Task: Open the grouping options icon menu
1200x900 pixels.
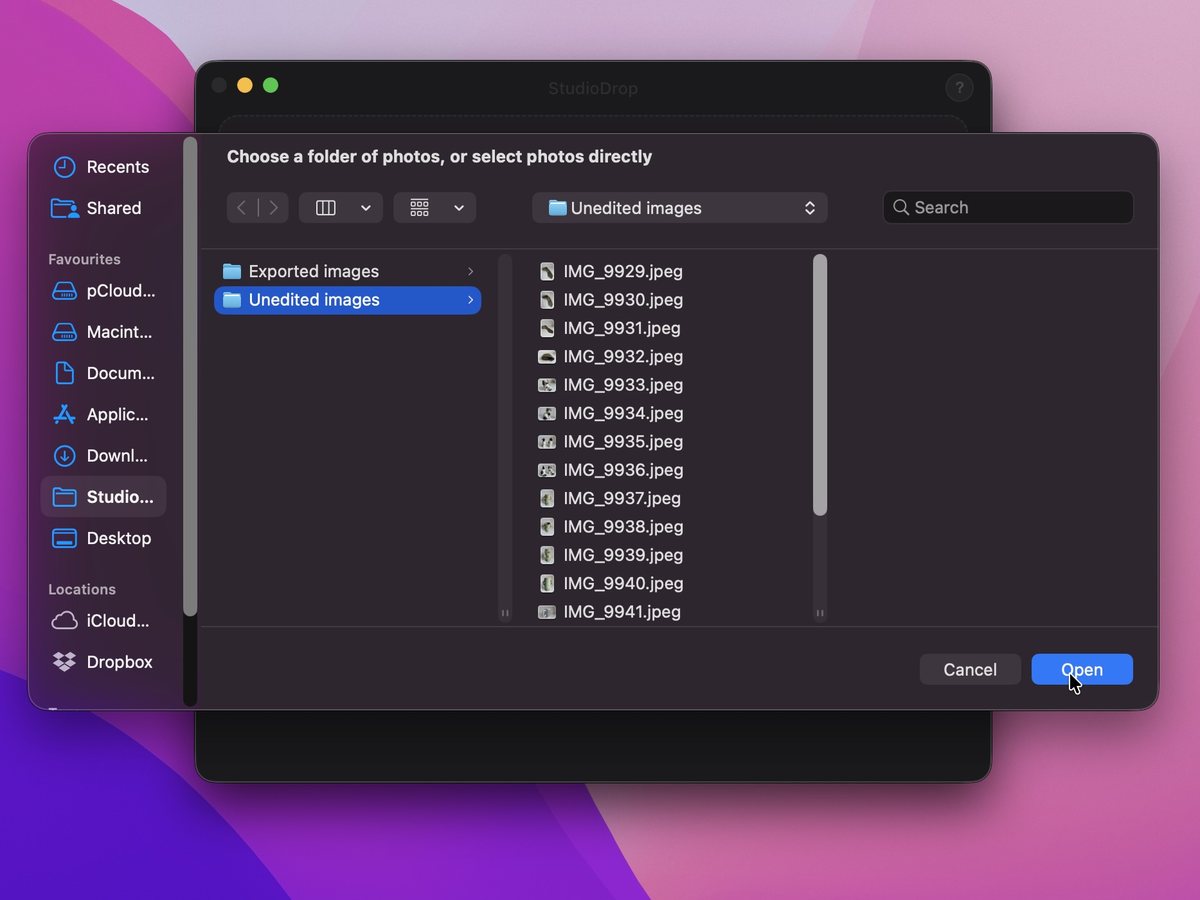Action: coord(435,208)
